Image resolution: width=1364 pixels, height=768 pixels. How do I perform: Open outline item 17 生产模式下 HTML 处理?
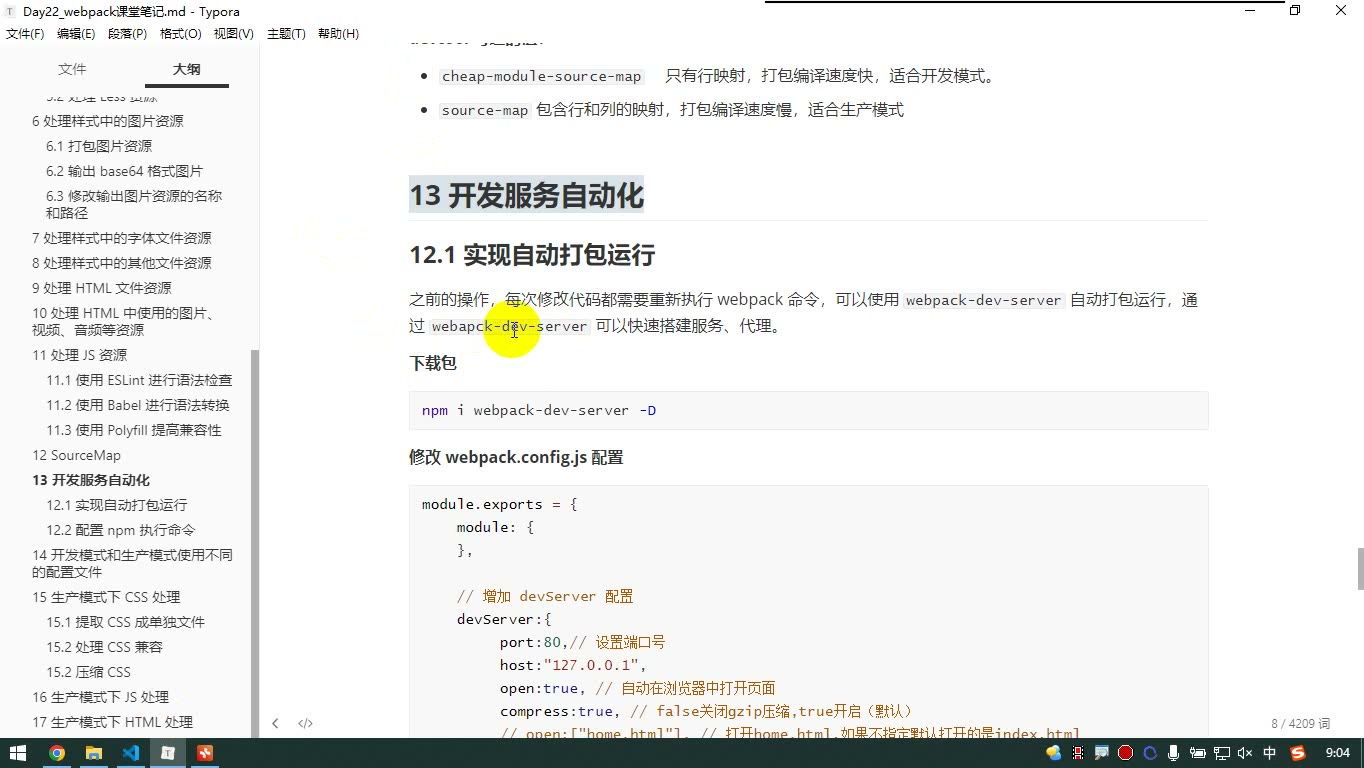[112, 722]
